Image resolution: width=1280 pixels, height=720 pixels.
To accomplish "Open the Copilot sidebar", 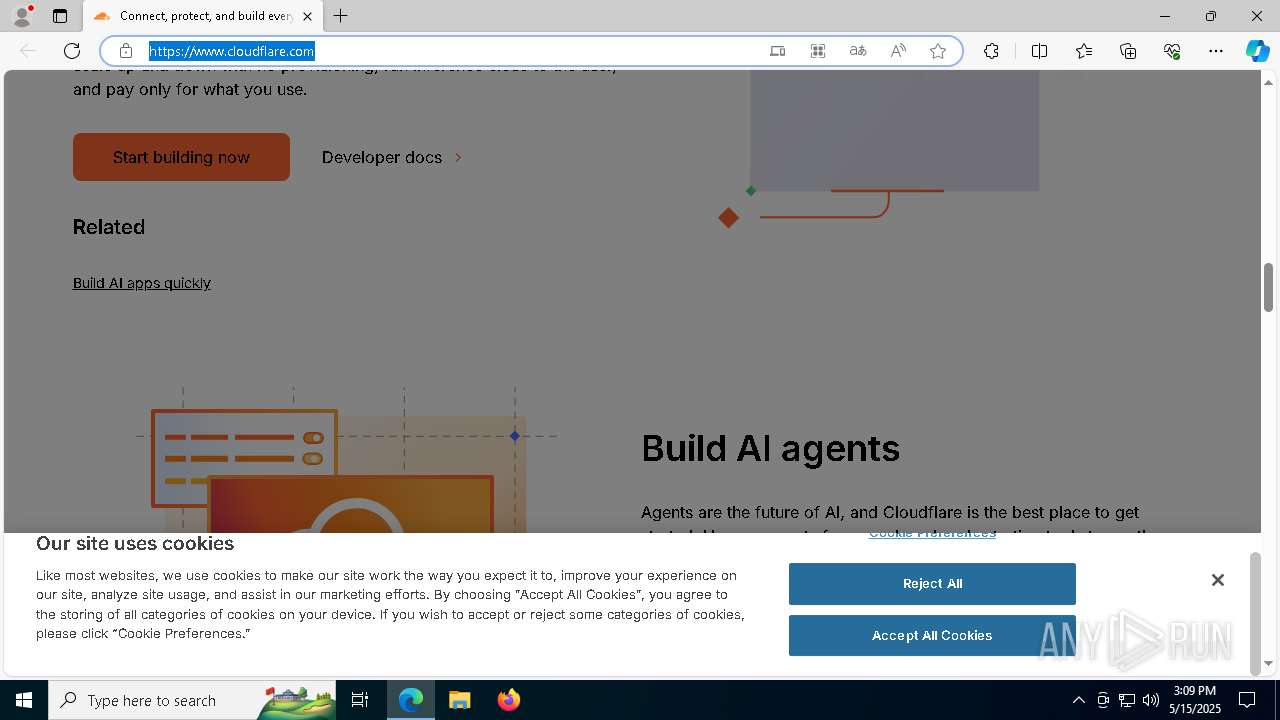I will point(1257,51).
